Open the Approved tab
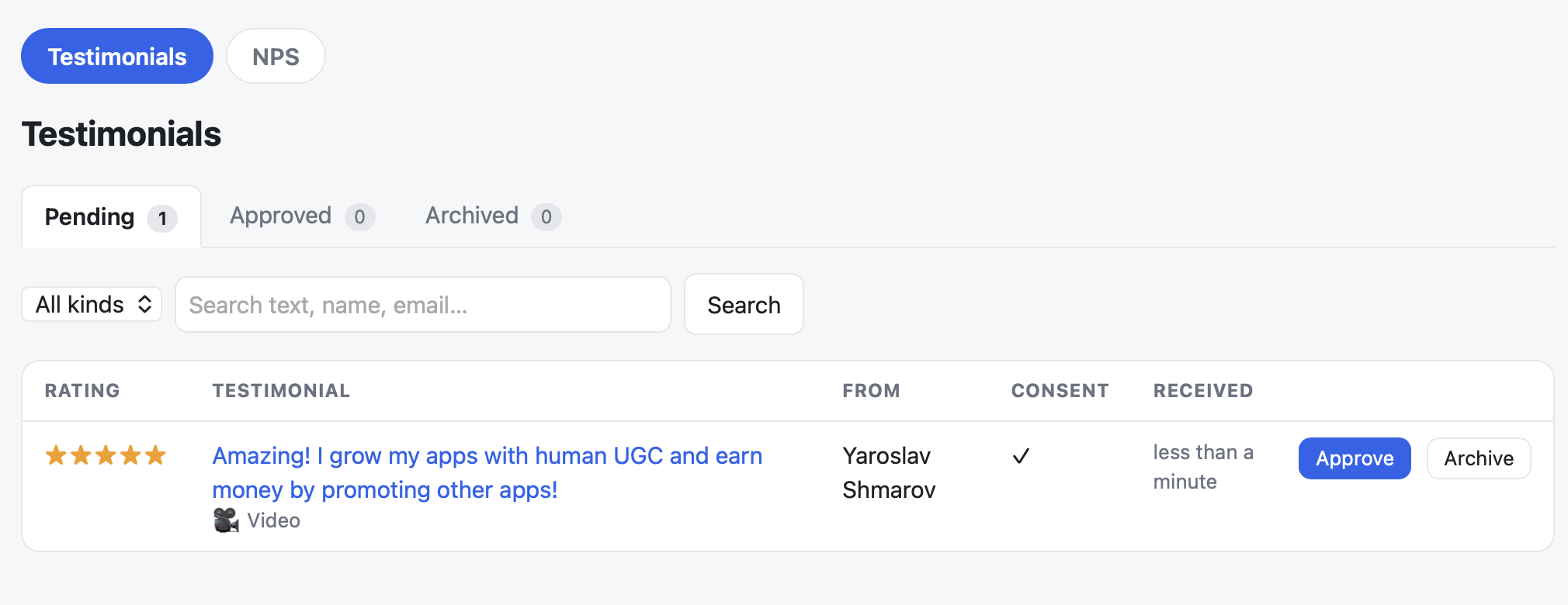The image size is (1568, 605). tap(302, 216)
